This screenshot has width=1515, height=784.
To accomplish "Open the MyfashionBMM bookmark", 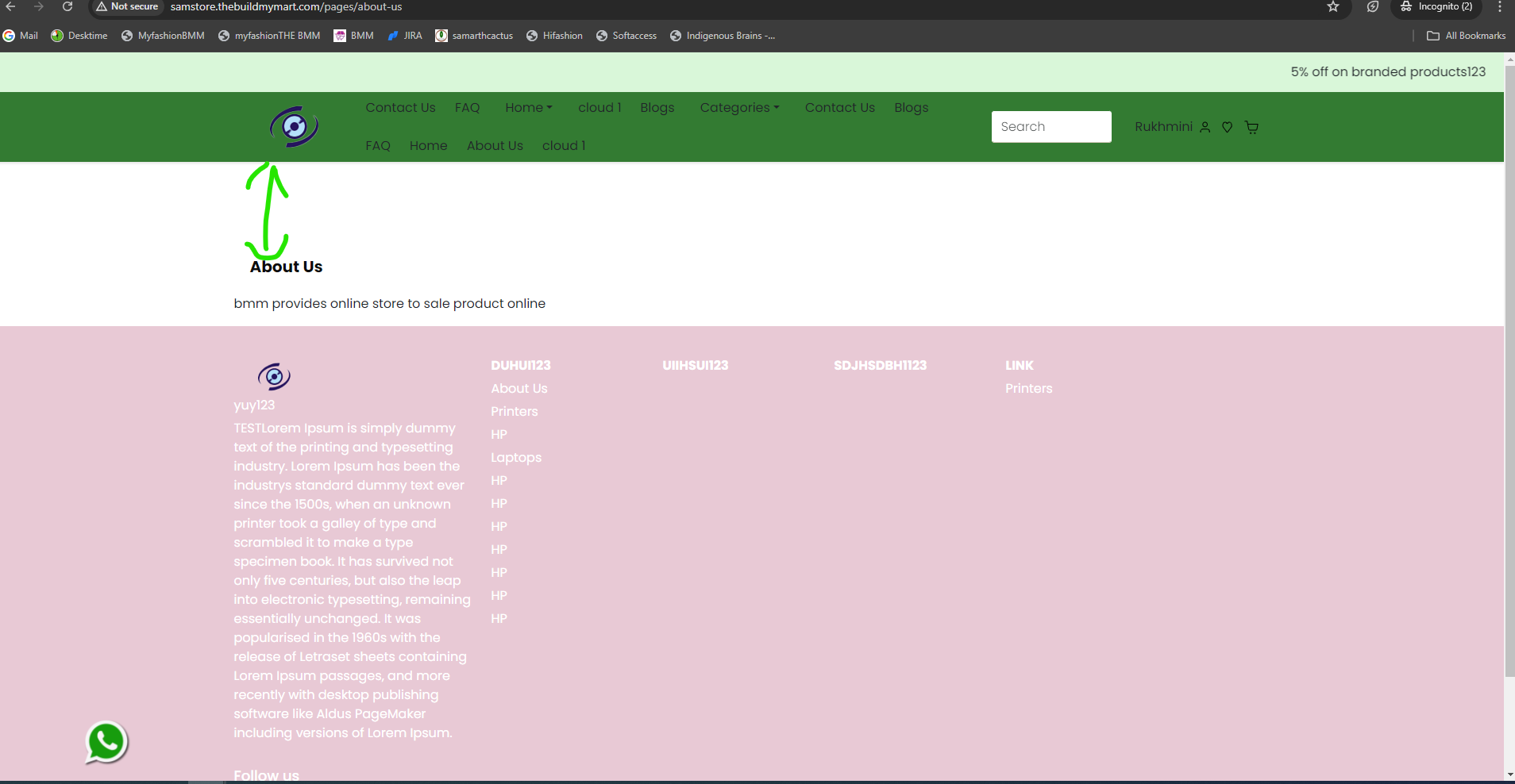I will tap(163, 36).
